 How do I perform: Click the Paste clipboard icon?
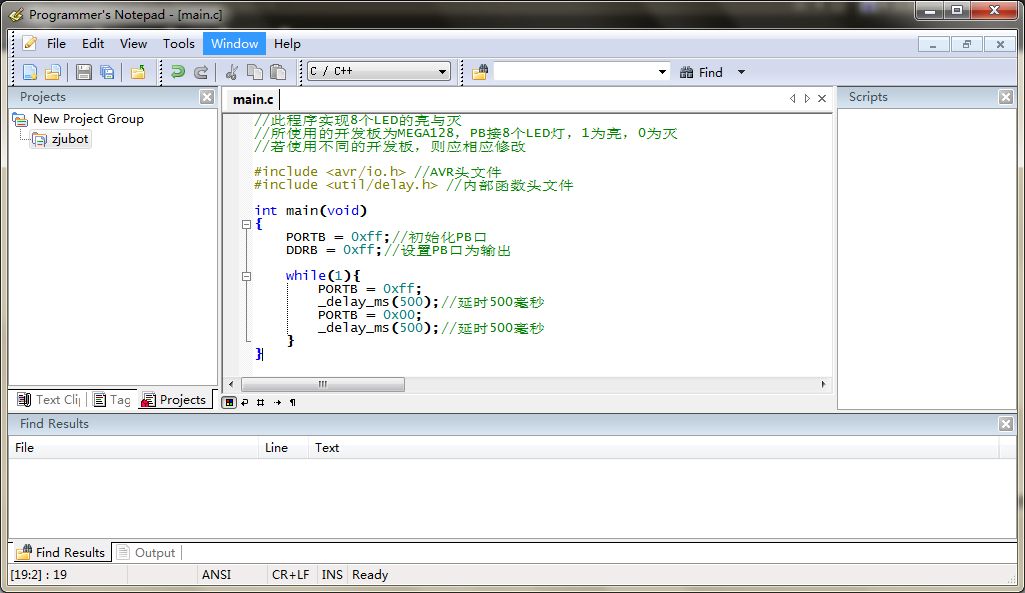point(278,72)
